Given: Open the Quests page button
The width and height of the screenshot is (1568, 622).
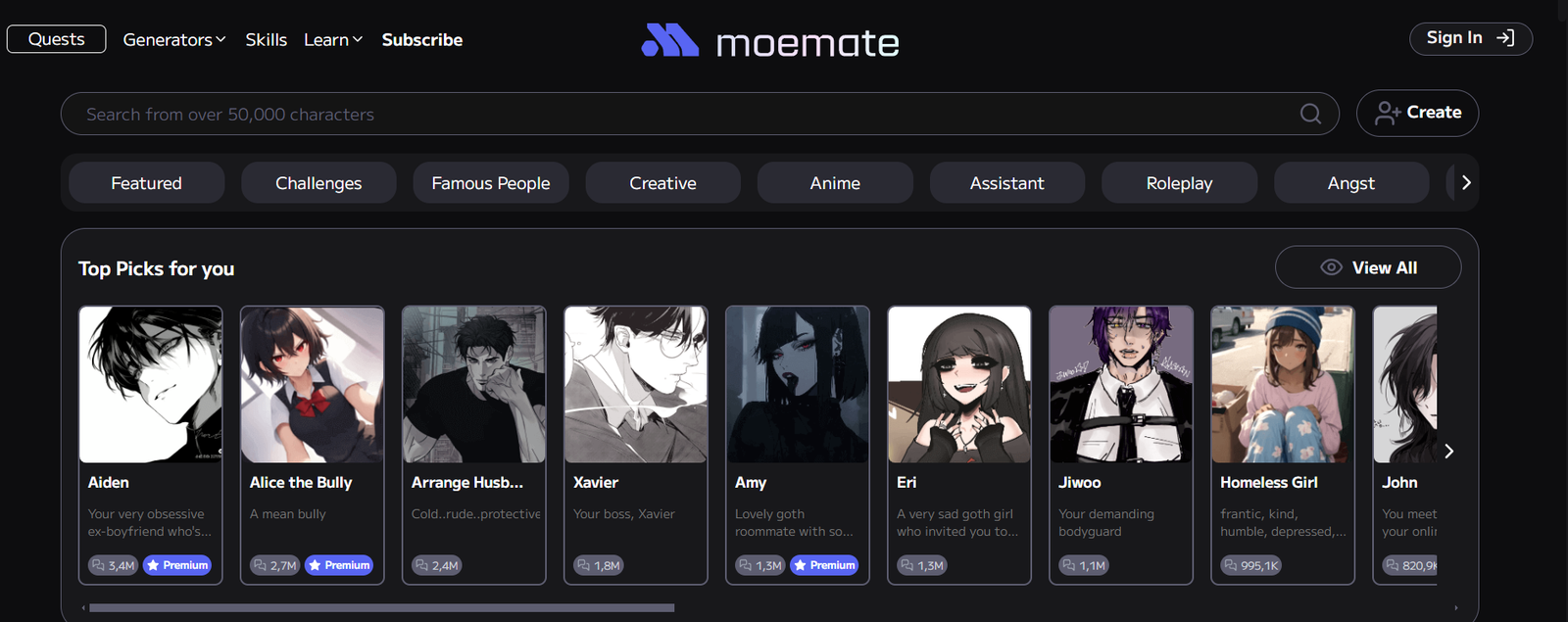Looking at the screenshot, I should click(57, 39).
